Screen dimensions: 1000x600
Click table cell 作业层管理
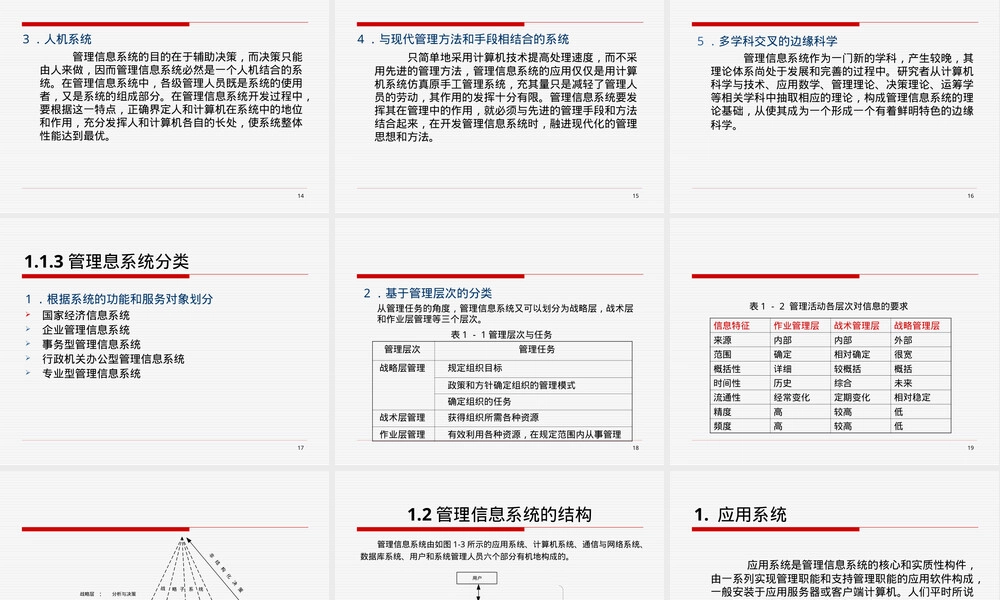pos(402,434)
